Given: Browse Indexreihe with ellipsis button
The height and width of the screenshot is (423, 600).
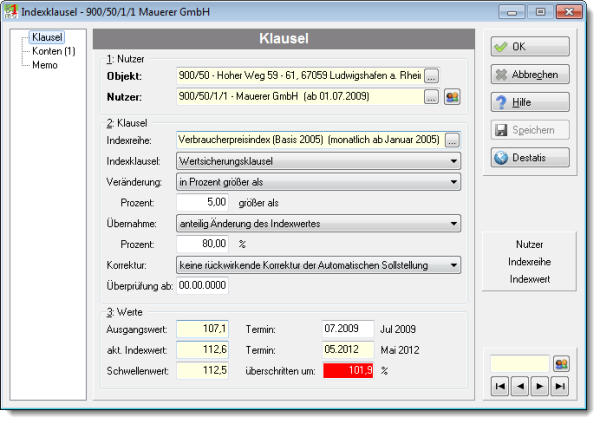Looking at the screenshot, I should 452,140.
